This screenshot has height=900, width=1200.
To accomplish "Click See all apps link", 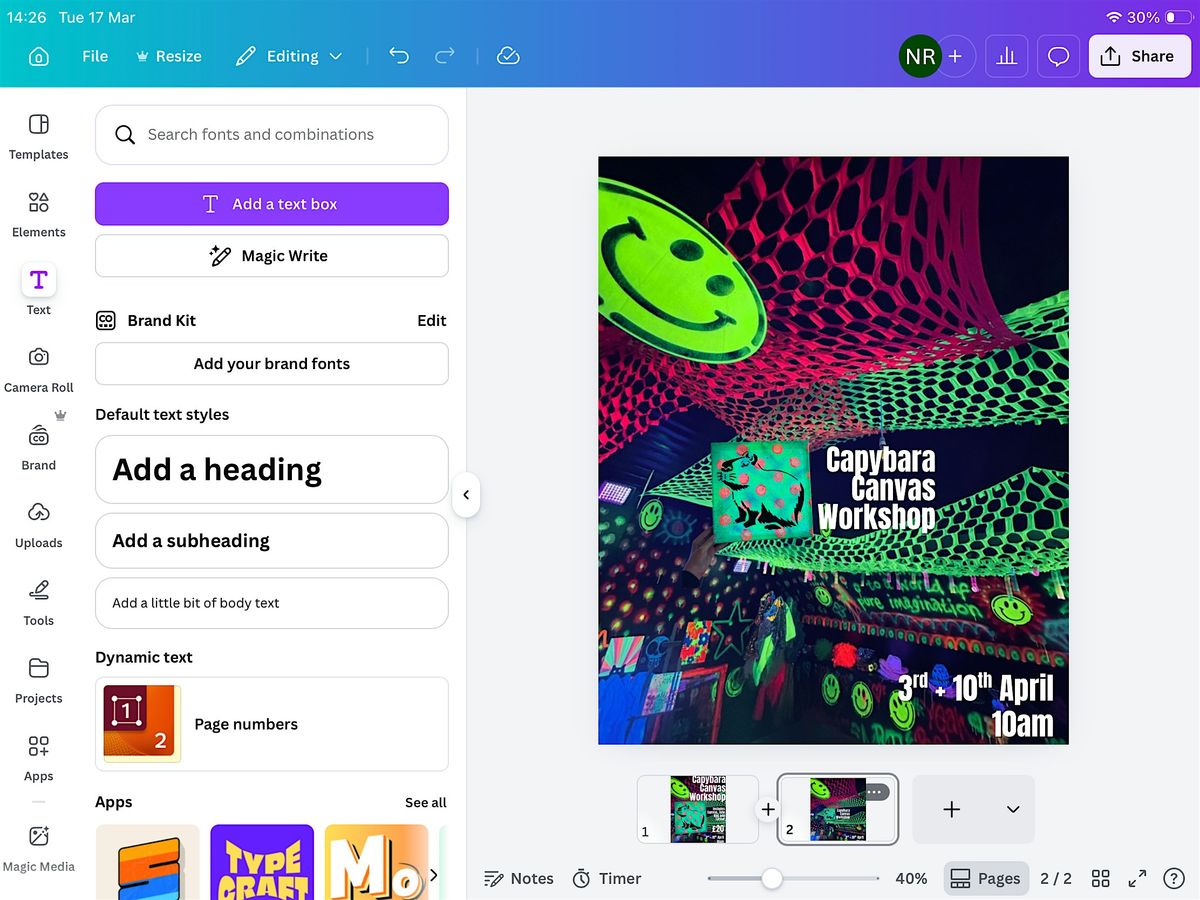I will coord(425,802).
